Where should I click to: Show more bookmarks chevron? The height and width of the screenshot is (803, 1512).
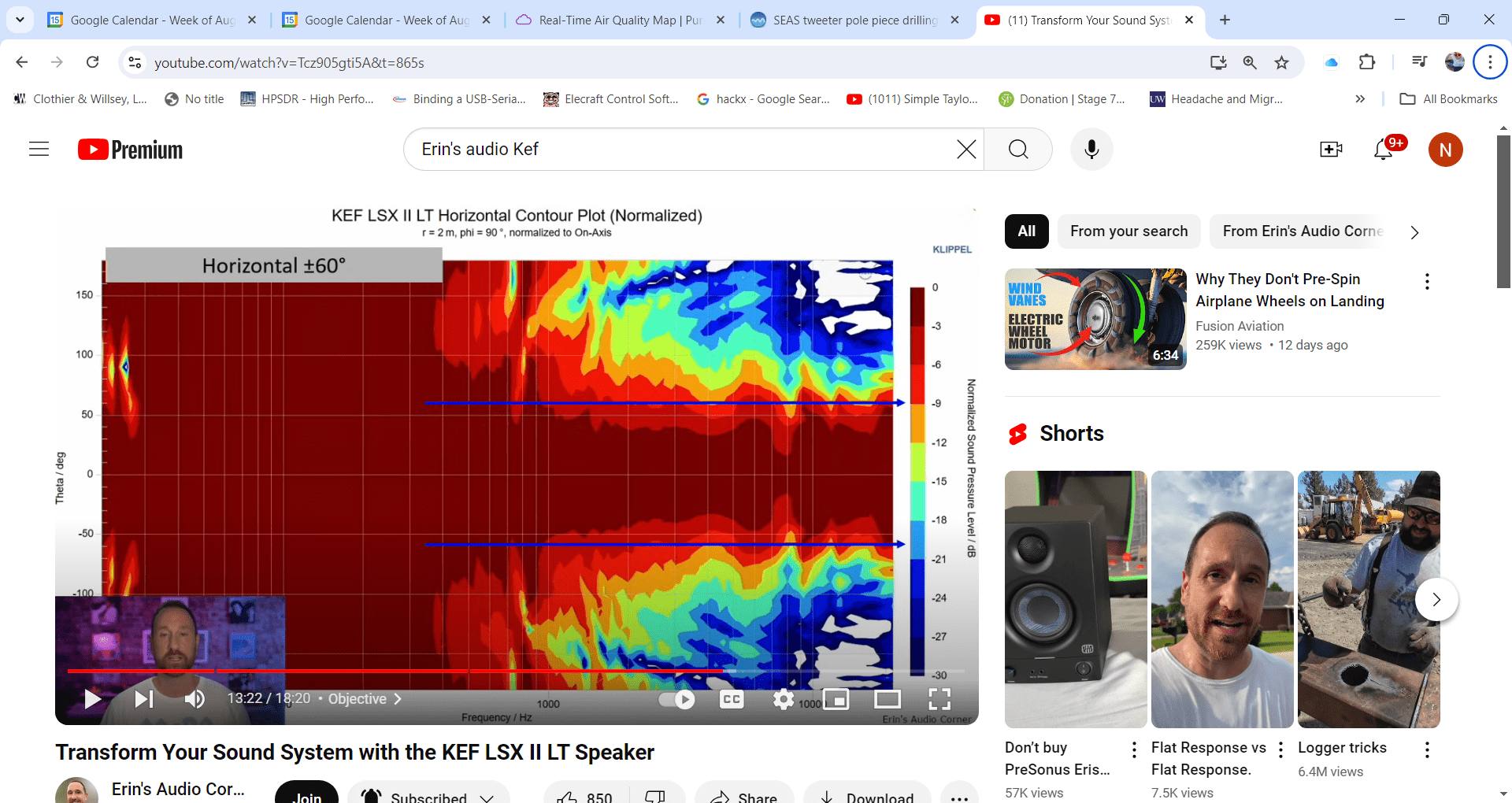1360,98
